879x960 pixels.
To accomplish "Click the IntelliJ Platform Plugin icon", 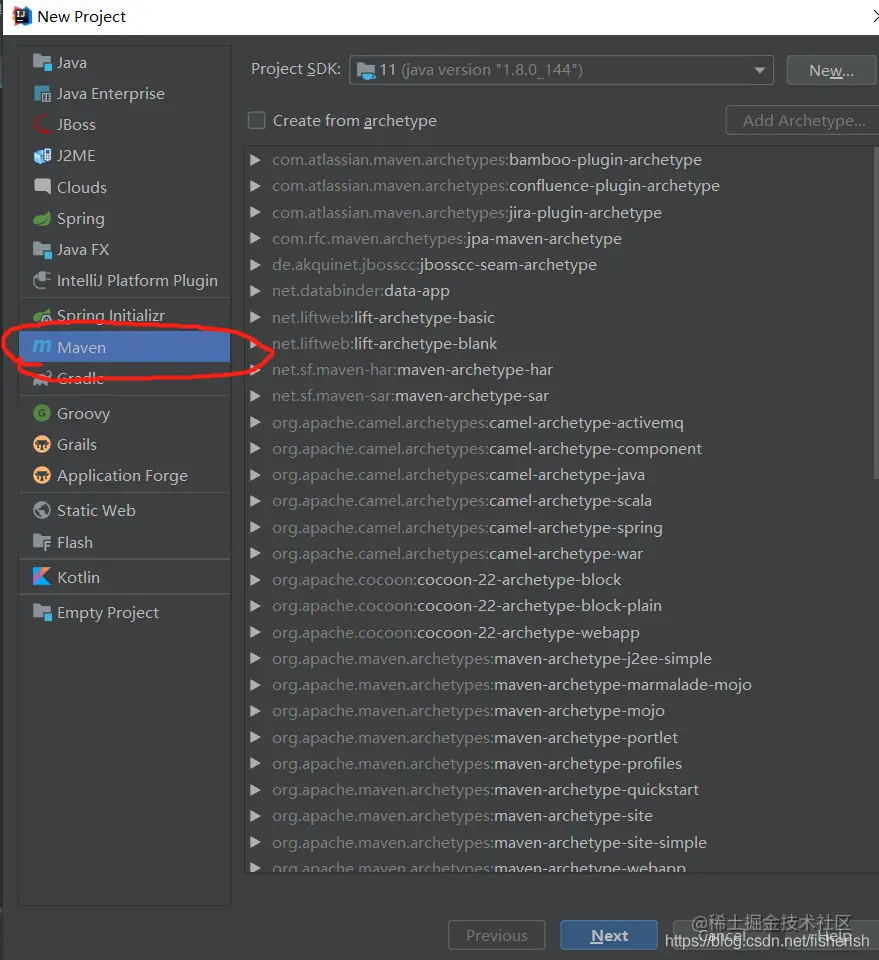I will point(42,280).
